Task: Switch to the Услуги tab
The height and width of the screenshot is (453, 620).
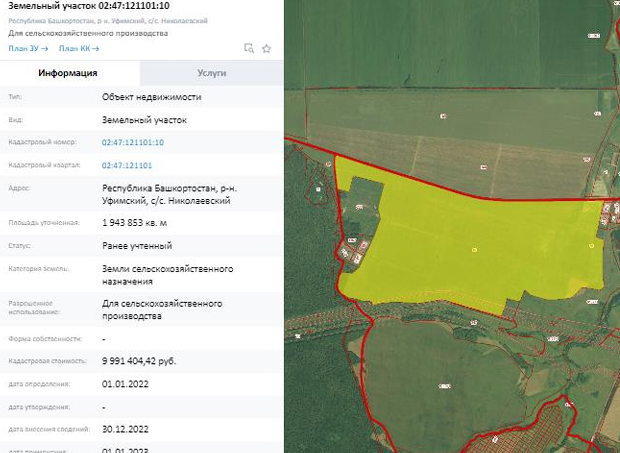Action: point(211,73)
